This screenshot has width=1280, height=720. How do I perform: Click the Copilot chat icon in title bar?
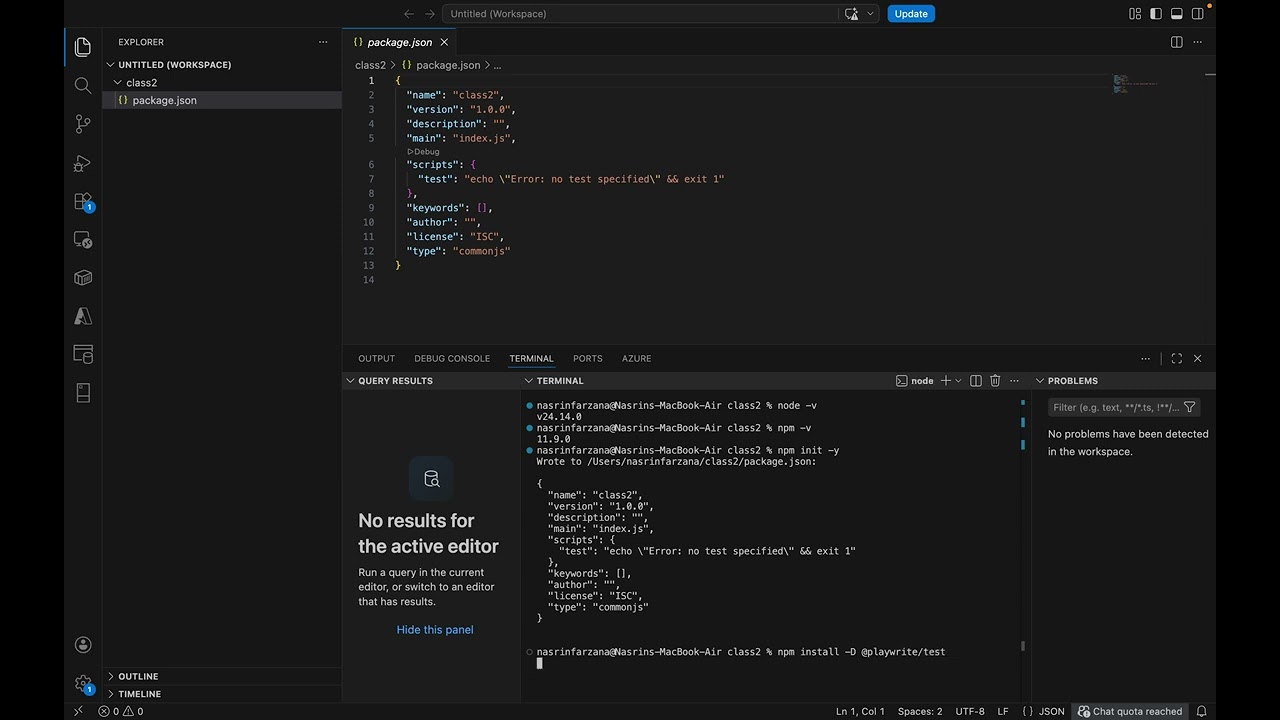[x=851, y=14]
